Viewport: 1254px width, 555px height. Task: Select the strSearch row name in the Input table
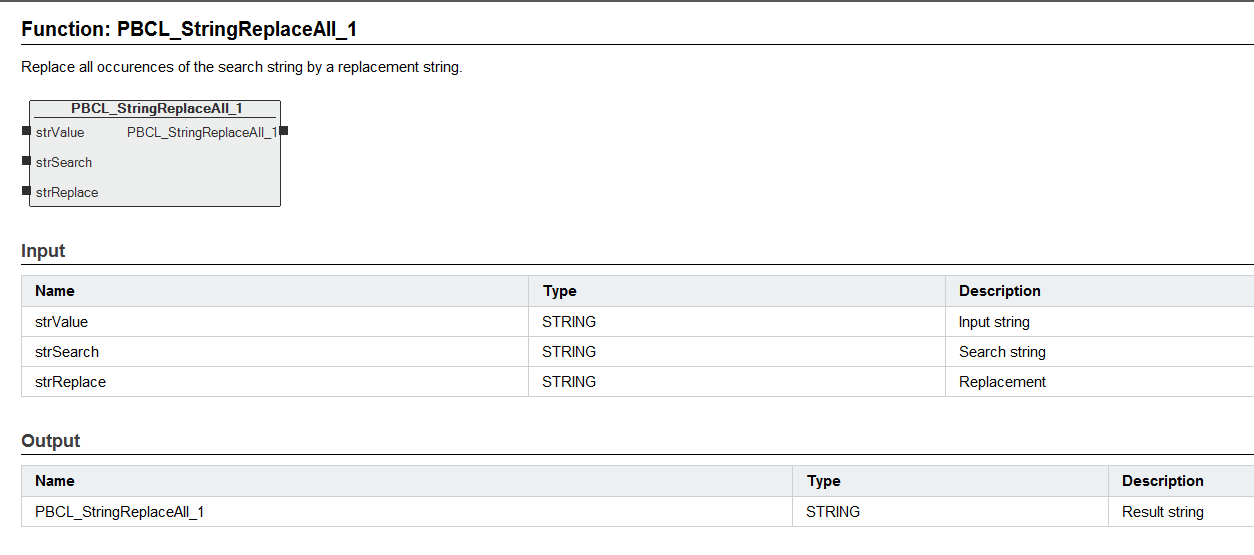click(67, 352)
